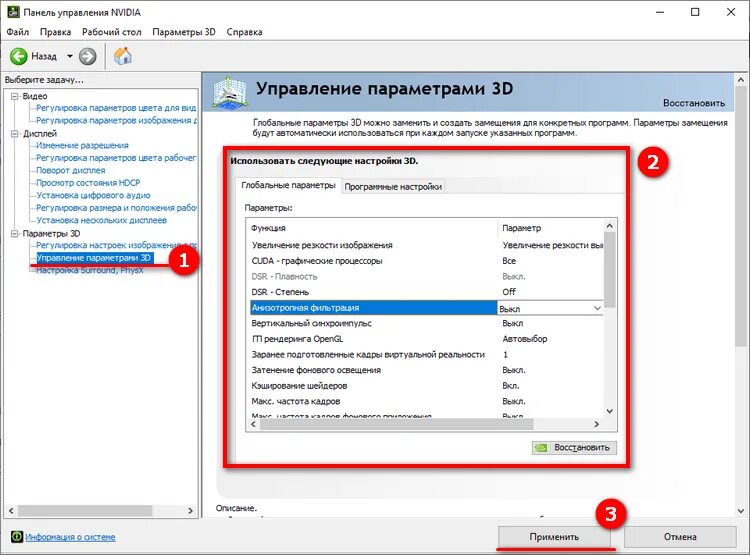Click the Применить button
This screenshot has width=750, height=555.
[x=554, y=537]
